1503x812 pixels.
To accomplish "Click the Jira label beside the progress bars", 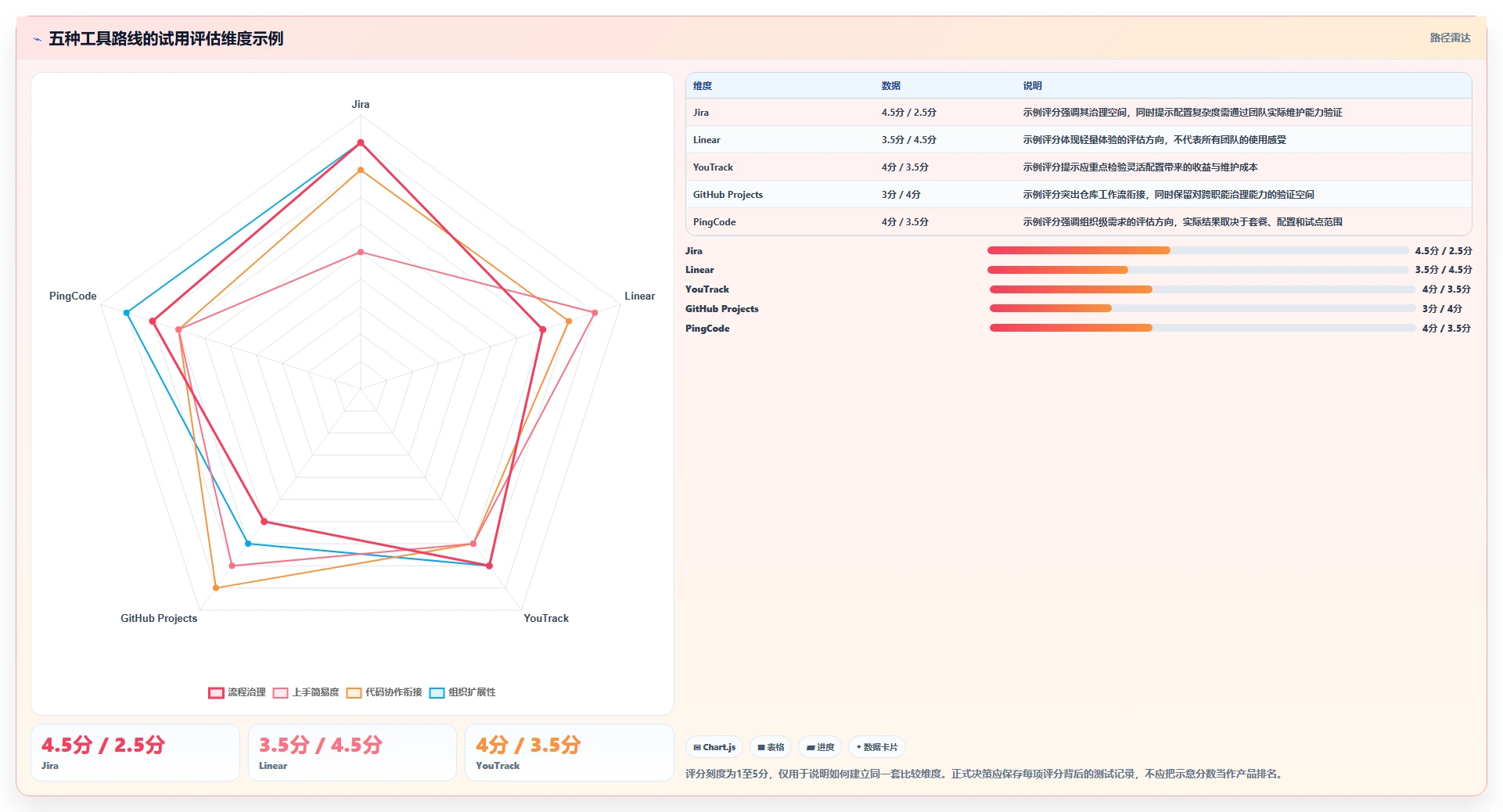I will (x=694, y=251).
